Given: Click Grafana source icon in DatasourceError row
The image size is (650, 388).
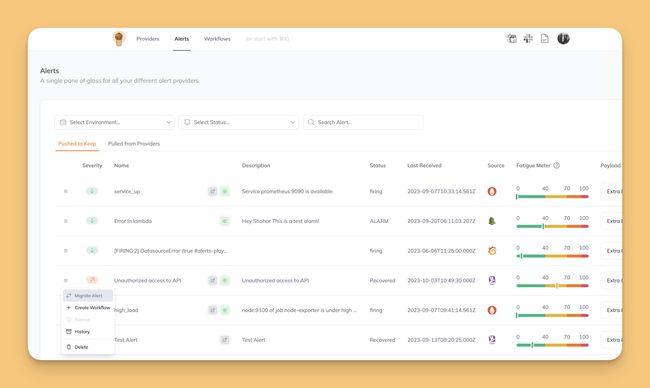Looking at the screenshot, I should tap(492, 251).
